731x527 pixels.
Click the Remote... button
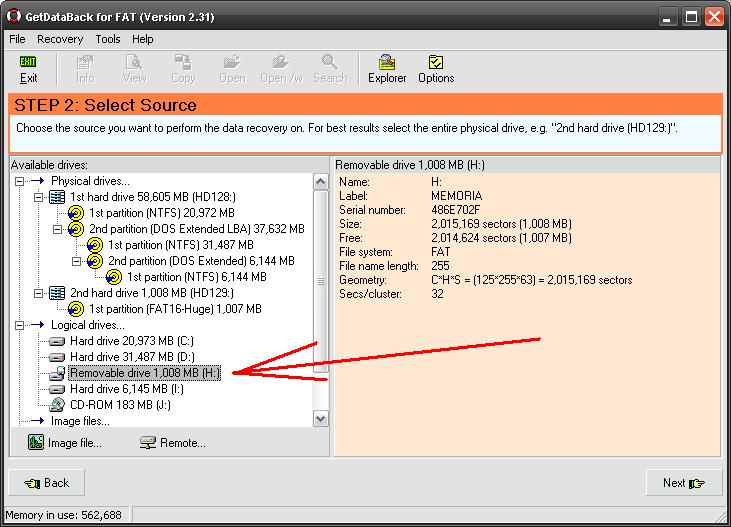pos(173,443)
